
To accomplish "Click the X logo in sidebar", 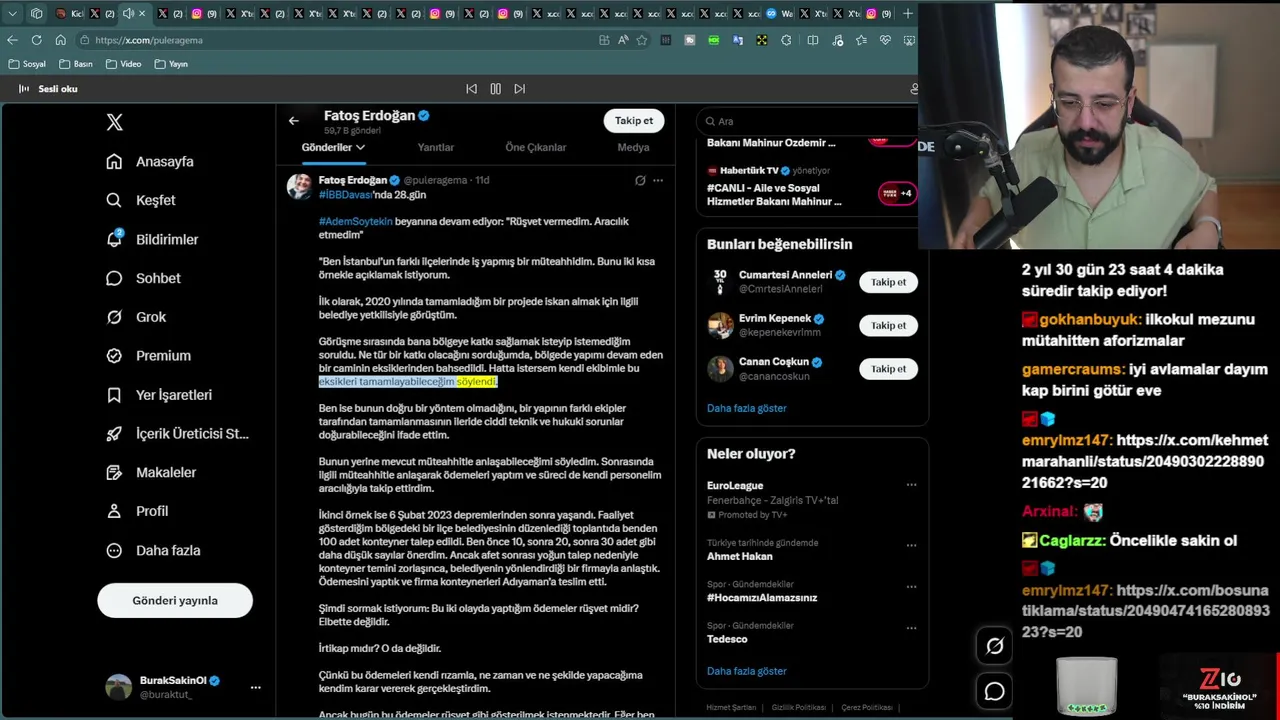I will click(114, 122).
